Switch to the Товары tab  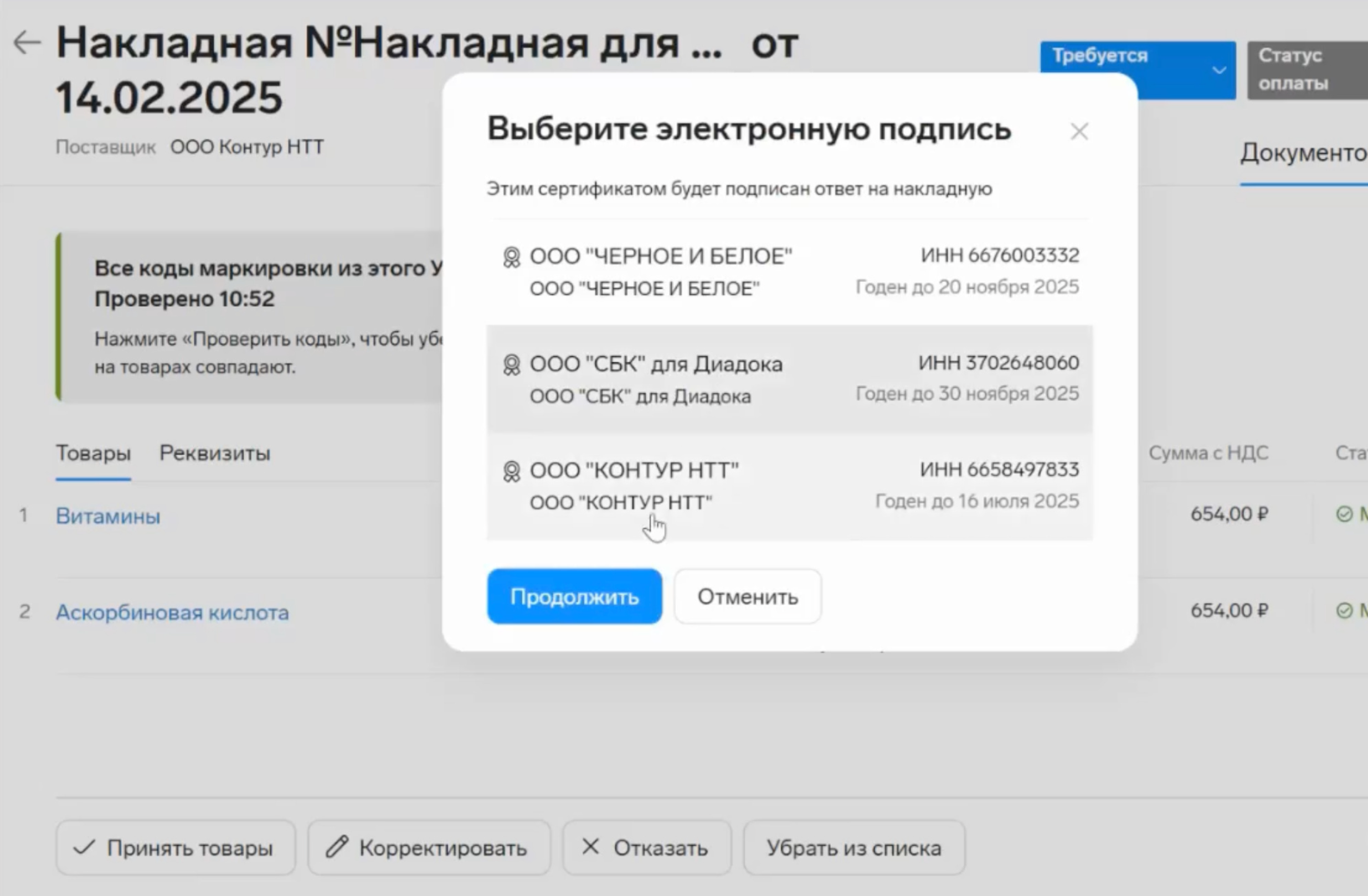[x=93, y=454]
